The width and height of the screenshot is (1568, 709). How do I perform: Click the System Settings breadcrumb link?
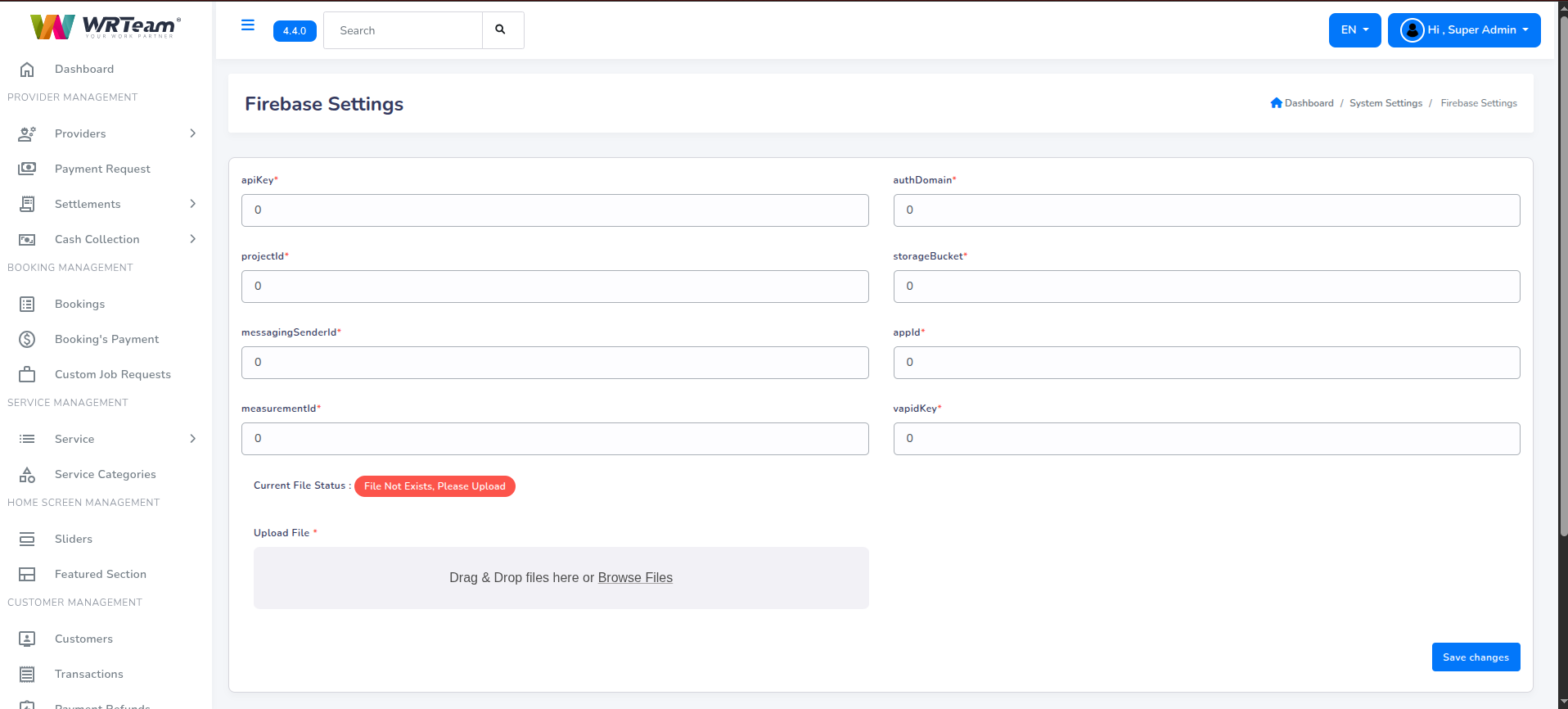pyautogui.click(x=1385, y=103)
